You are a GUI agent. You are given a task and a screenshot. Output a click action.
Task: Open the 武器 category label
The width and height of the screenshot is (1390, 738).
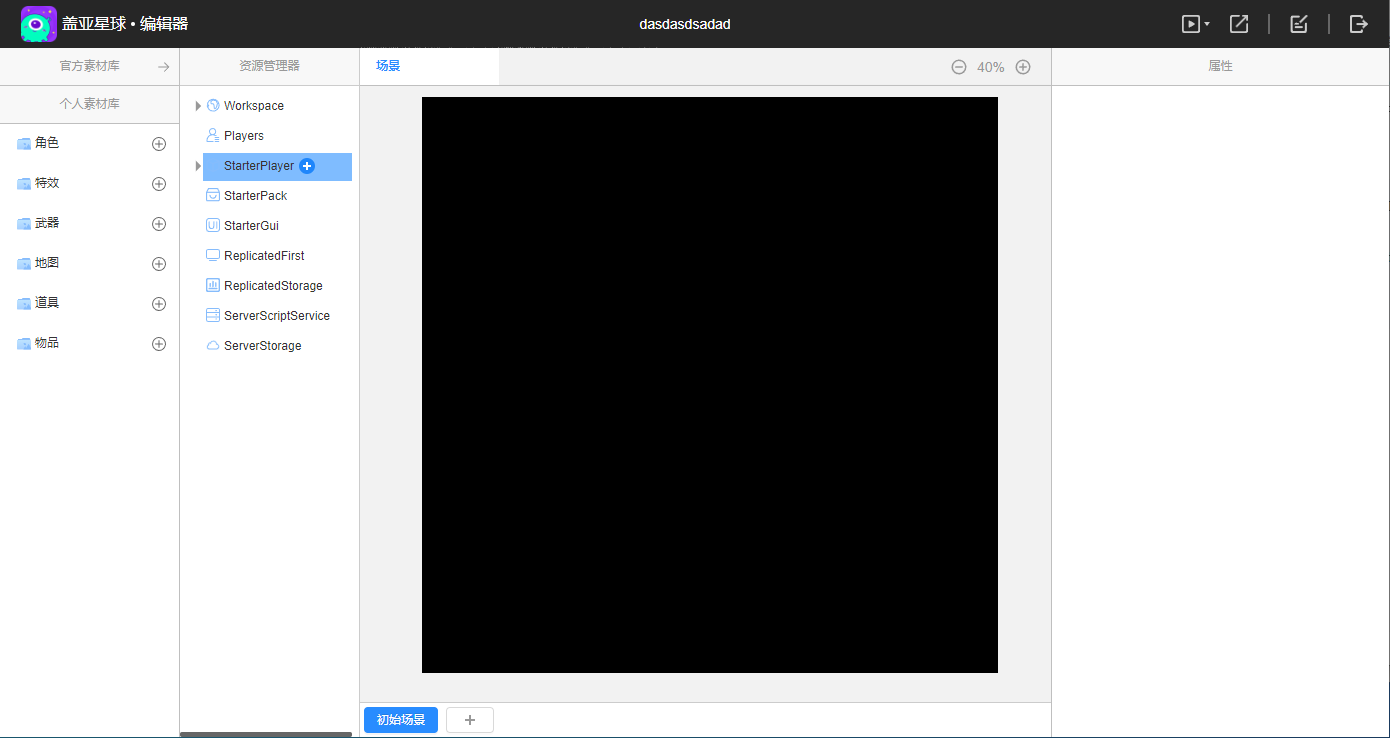coord(47,223)
